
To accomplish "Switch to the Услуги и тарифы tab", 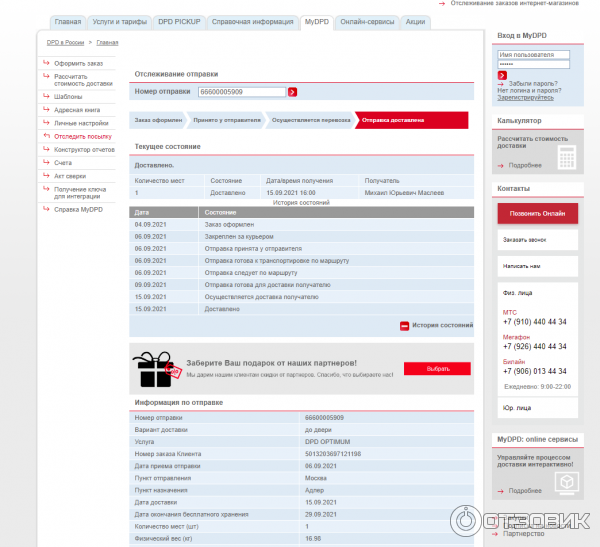I will coord(121,21).
